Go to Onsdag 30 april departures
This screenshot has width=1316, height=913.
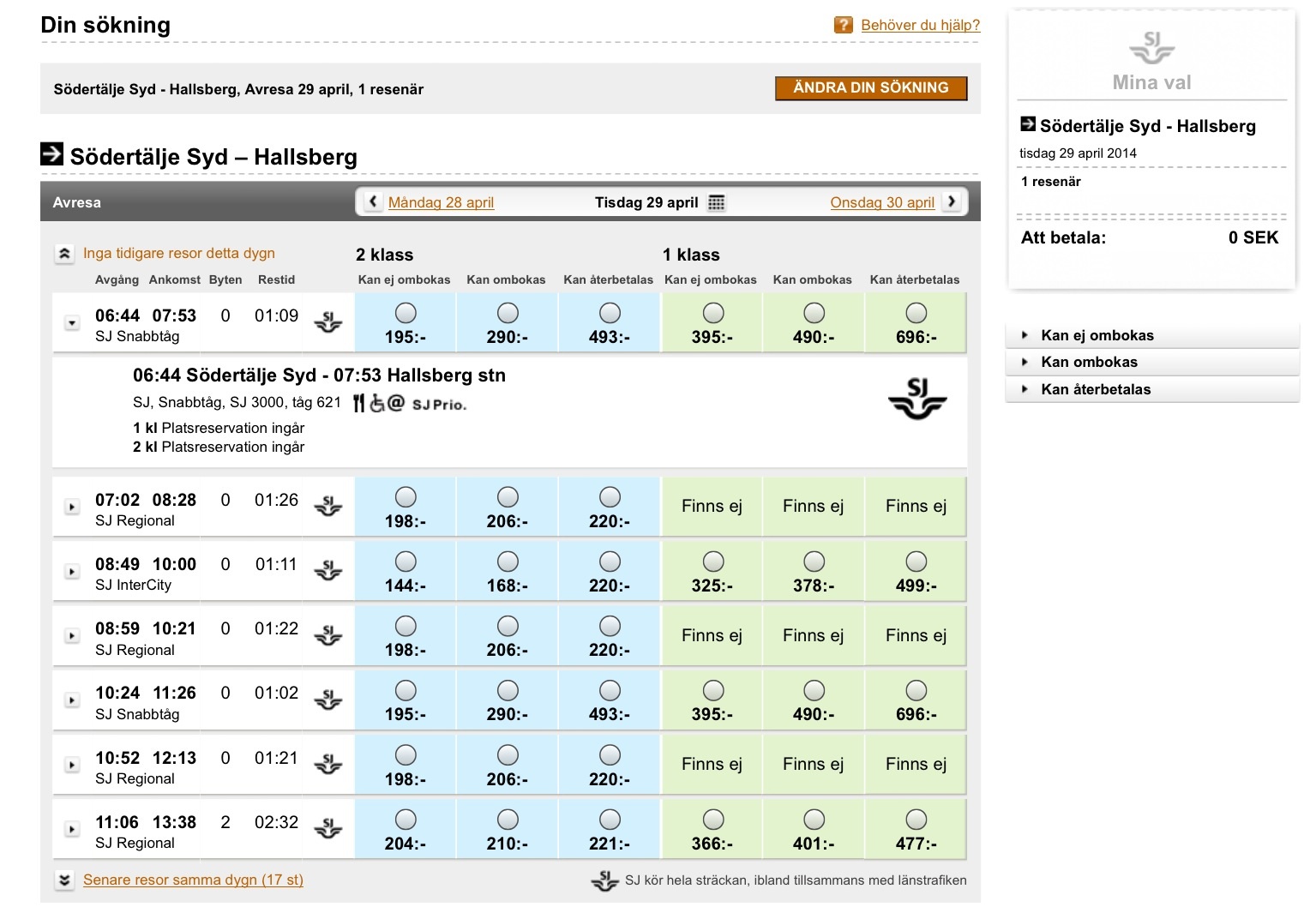[x=881, y=202]
